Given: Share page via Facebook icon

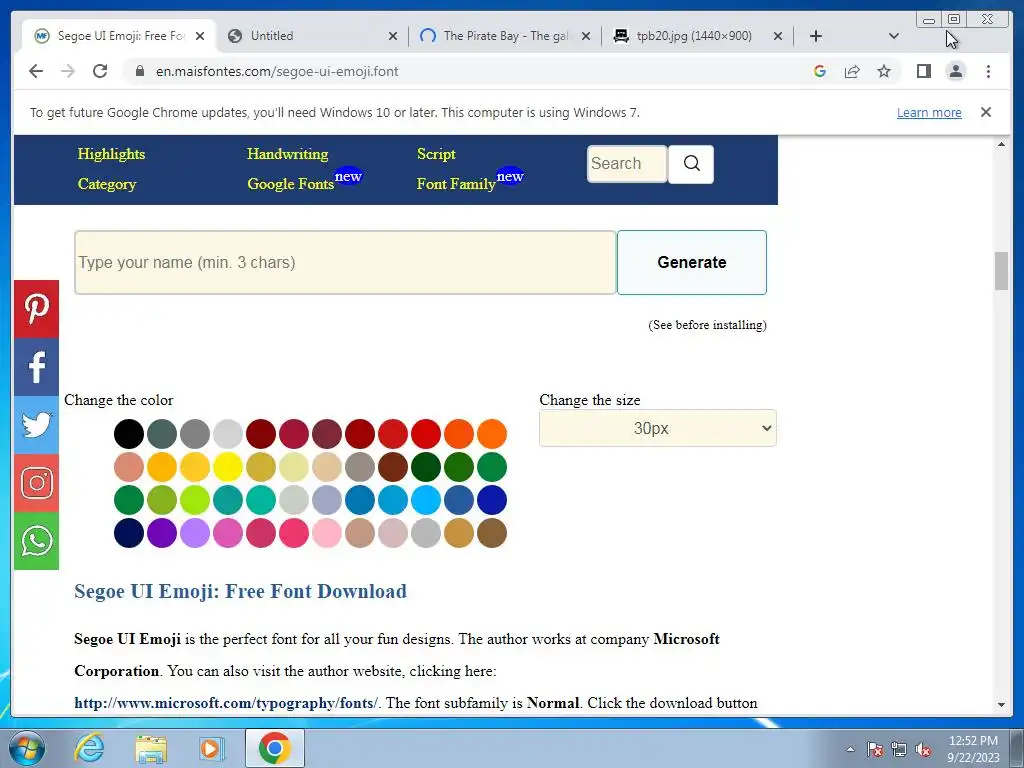Looking at the screenshot, I should click(37, 367).
